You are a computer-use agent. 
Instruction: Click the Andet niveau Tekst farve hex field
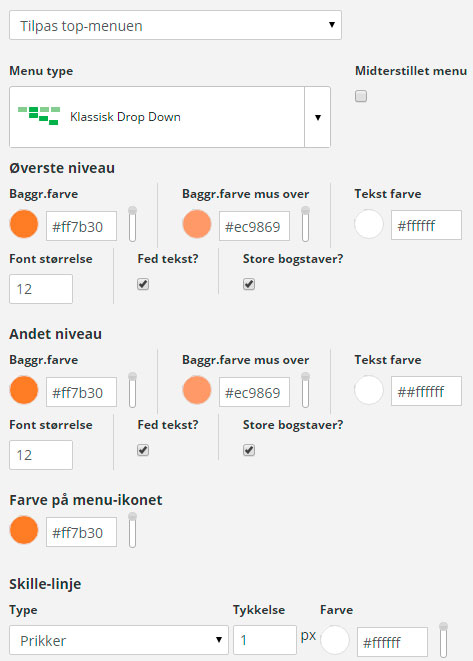(x=426, y=392)
